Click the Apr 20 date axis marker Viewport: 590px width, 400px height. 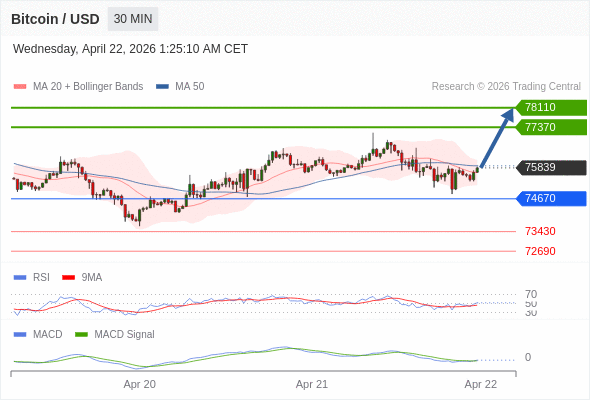pos(140,384)
